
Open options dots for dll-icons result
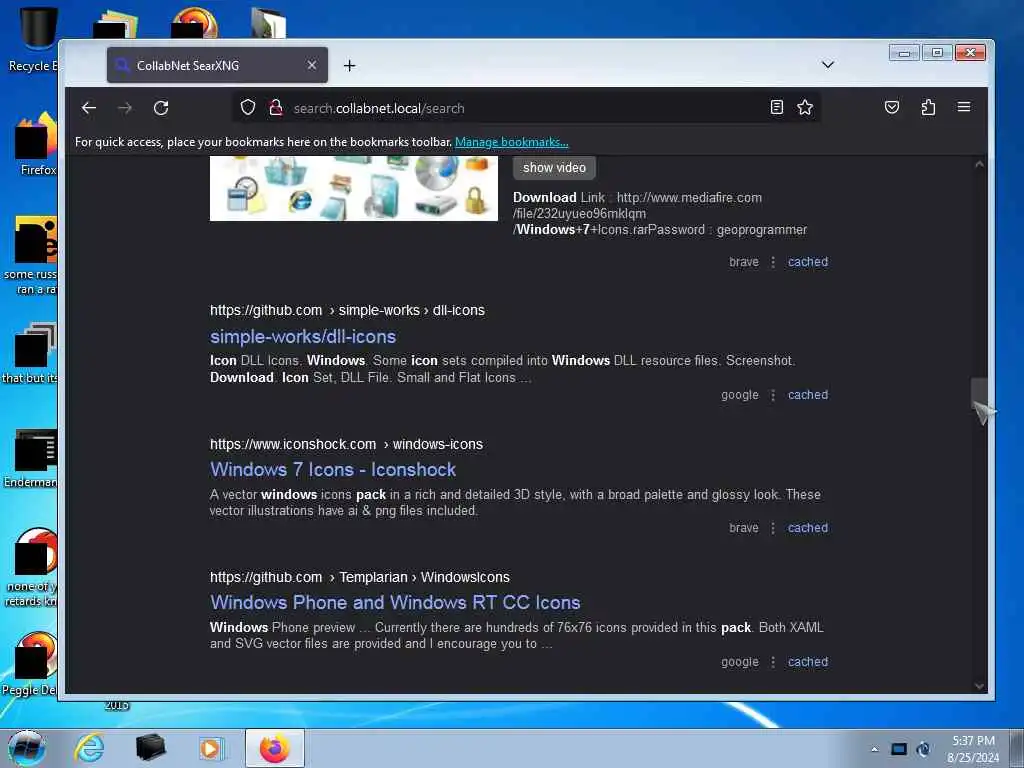[x=773, y=394]
